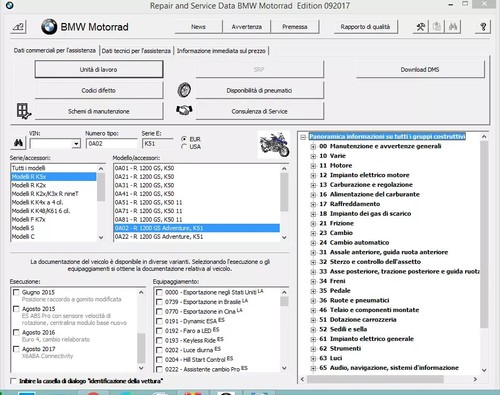Click the scrollbar thumb in Esecuzione list
The image size is (500, 395).
[x=141, y=348]
